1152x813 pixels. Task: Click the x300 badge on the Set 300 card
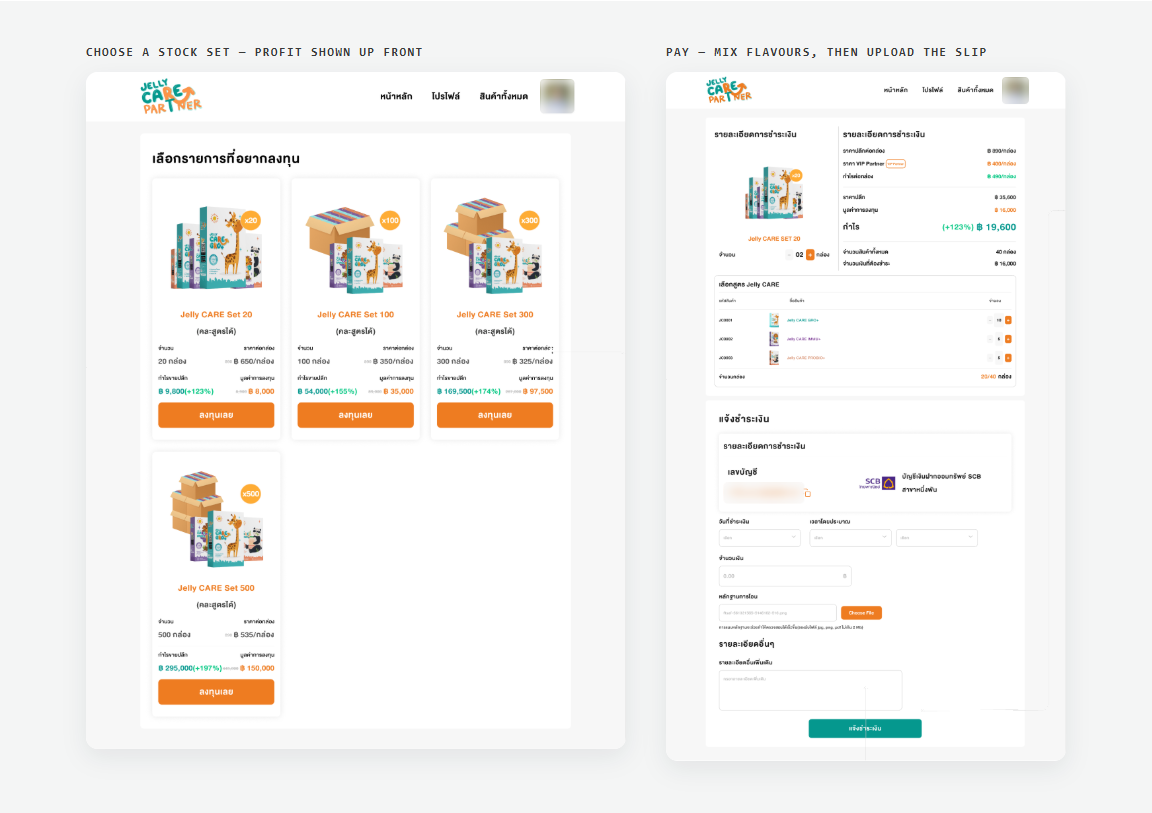pyautogui.click(x=529, y=220)
